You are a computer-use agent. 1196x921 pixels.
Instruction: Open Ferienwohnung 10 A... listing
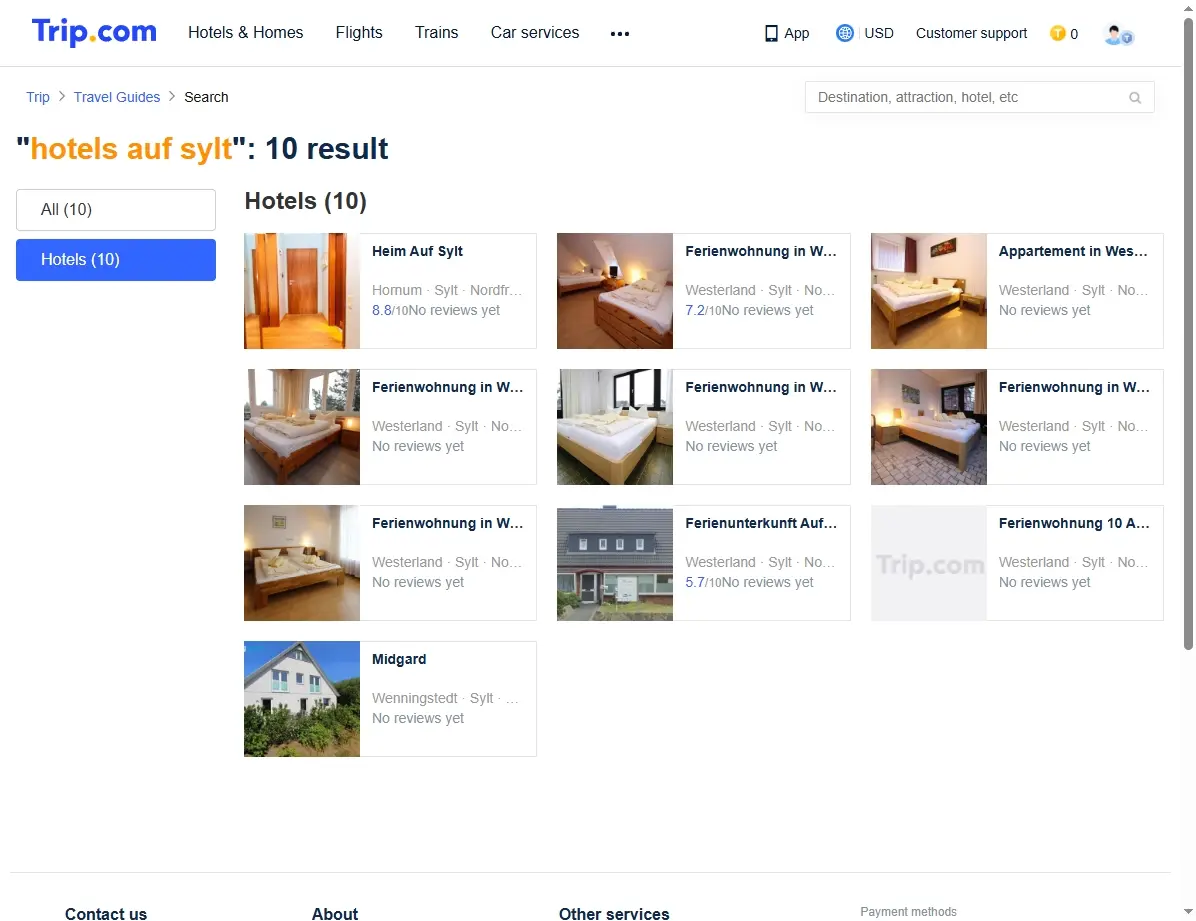1073,523
